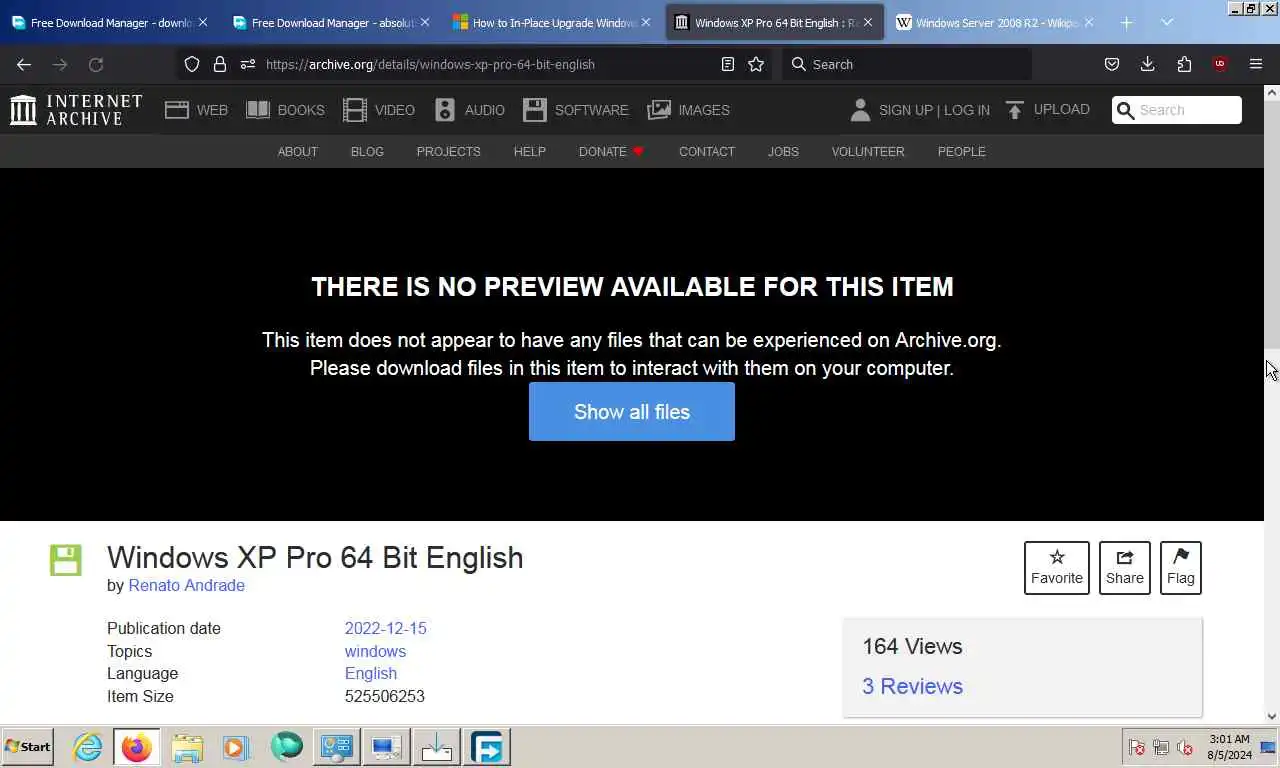Click the Free Download Manager taskbar icon
The height and width of the screenshot is (768, 1280).
coord(487,747)
